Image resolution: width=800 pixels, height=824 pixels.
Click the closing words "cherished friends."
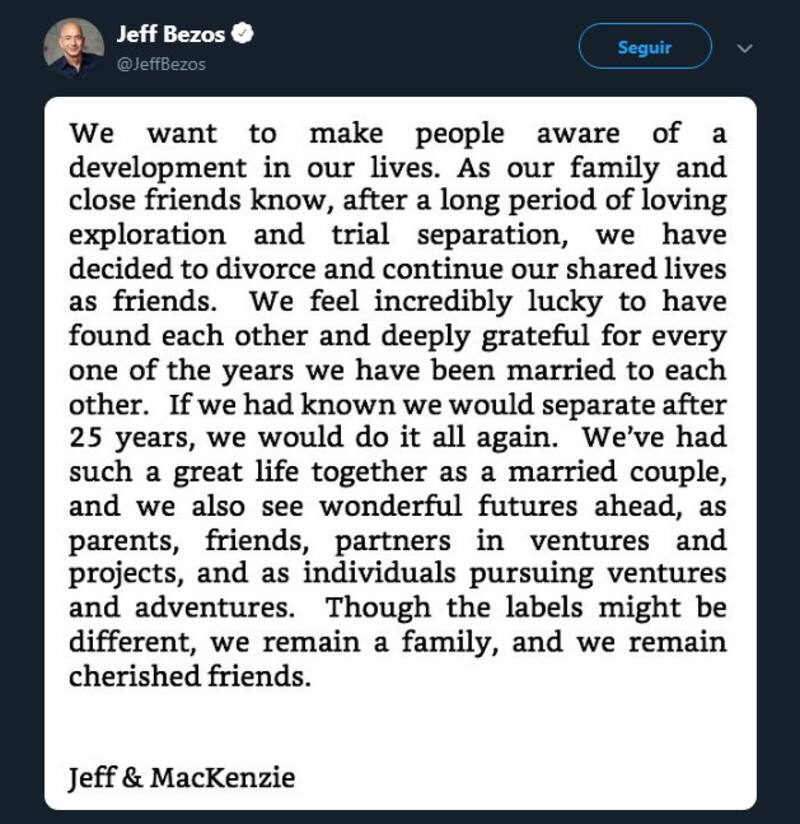pos(188,675)
